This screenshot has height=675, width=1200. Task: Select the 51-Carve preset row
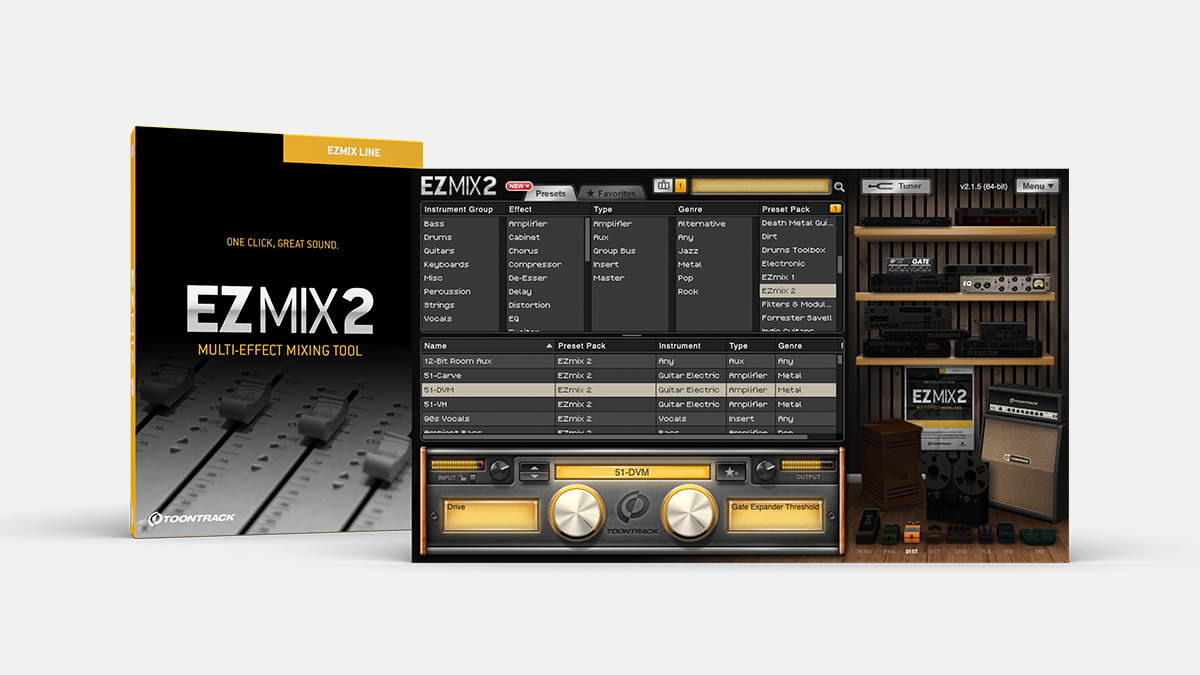coord(628,375)
